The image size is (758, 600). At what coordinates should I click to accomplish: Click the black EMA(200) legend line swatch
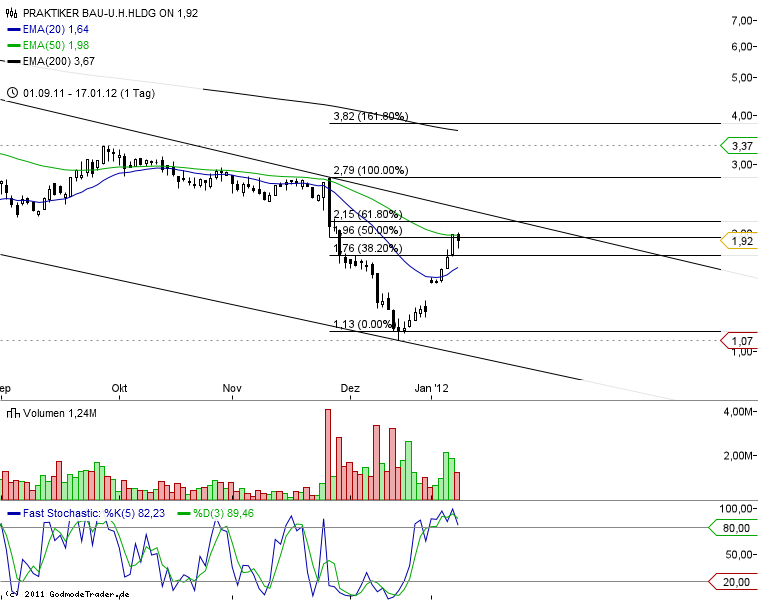pyautogui.click(x=14, y=61)
